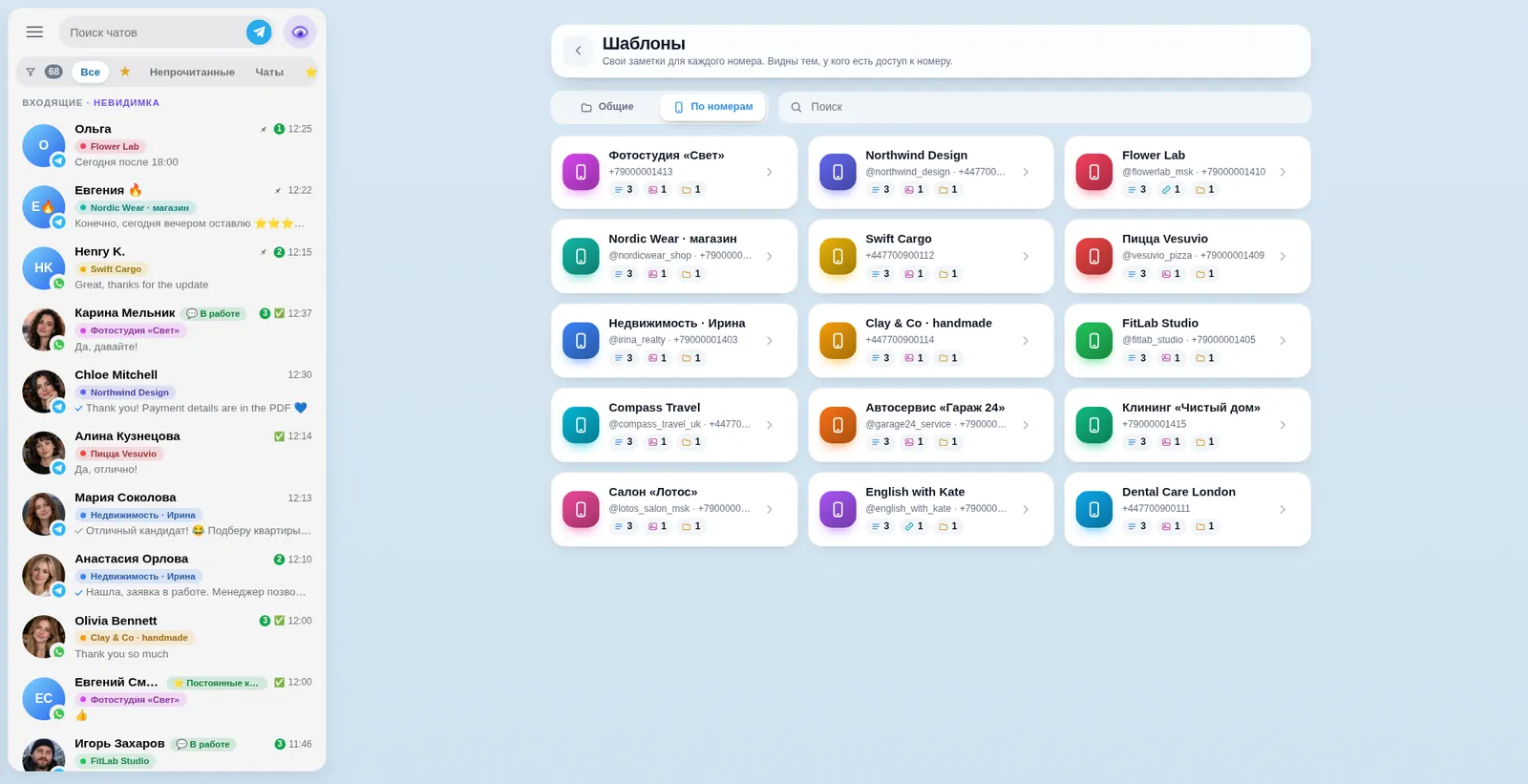This screenshot has height=784, width=1528.
Task: Expand the English with Kate chevron
Action: tap(1026, 509)
